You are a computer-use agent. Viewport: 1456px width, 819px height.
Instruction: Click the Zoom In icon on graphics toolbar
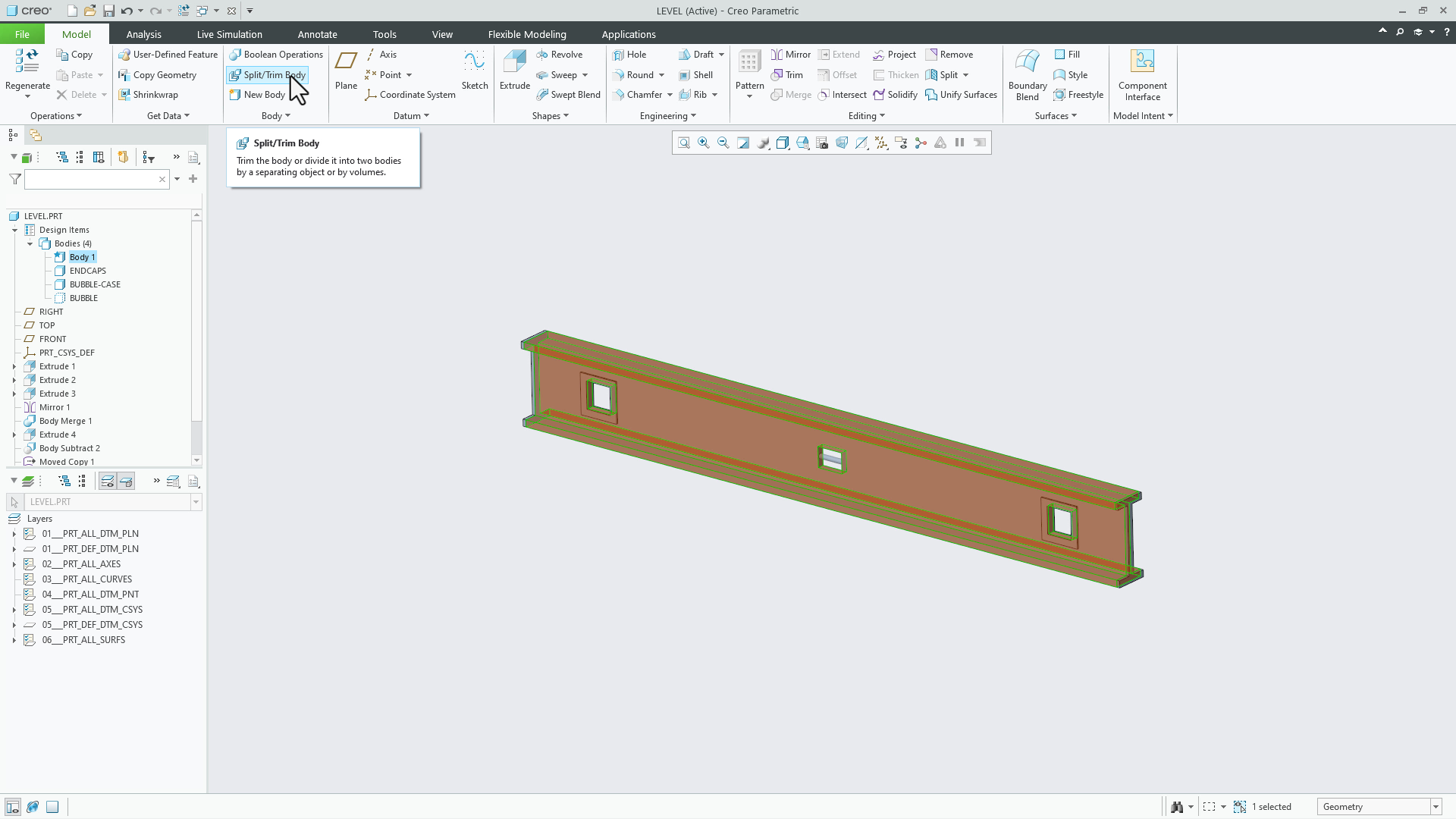click(703, 142)
